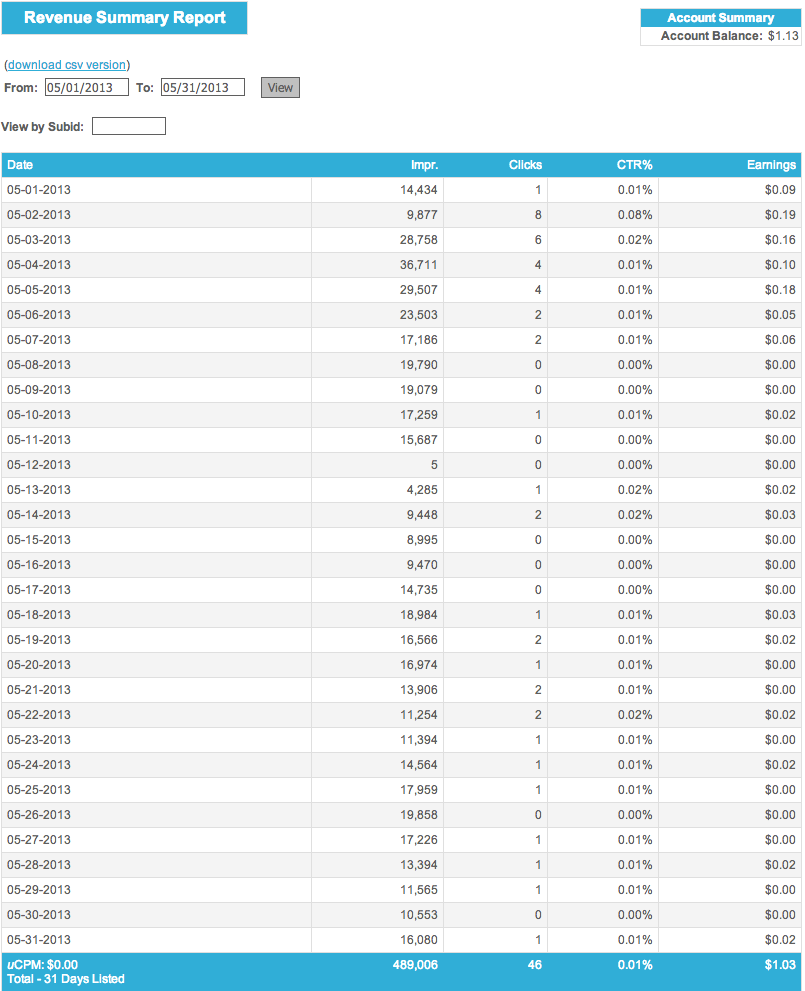Focus the From date field

point(87,87)
